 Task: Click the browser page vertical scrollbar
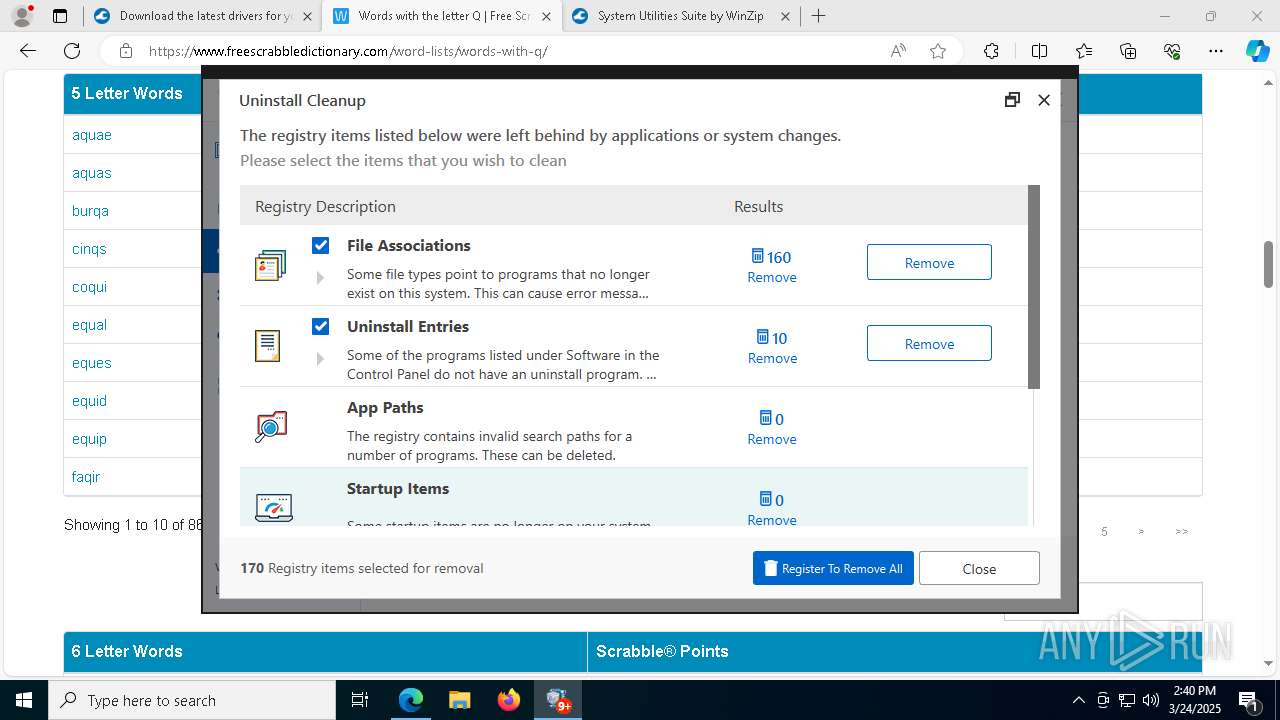(x=1268, y=264)
